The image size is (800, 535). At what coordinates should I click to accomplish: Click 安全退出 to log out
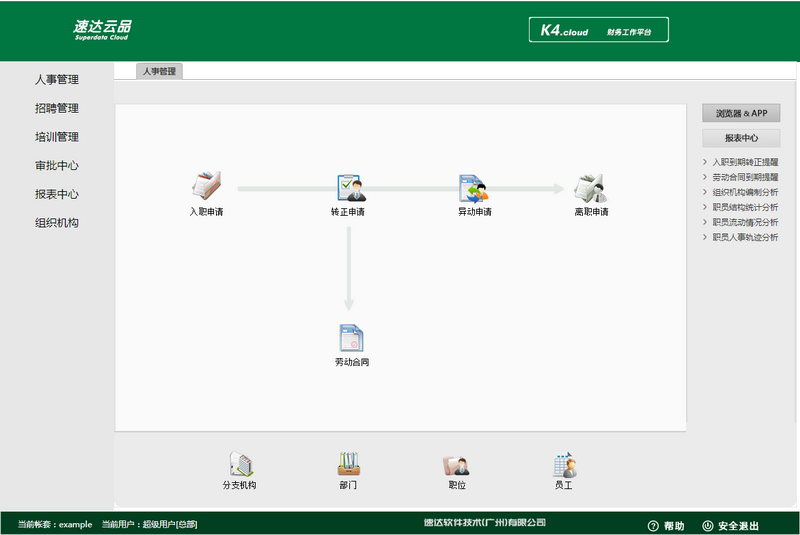(731, 525)
